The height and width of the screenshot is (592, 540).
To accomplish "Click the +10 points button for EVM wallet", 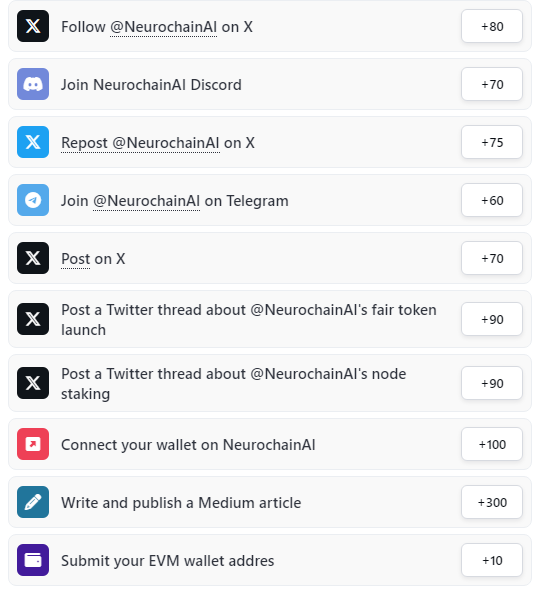I will 492,560.
